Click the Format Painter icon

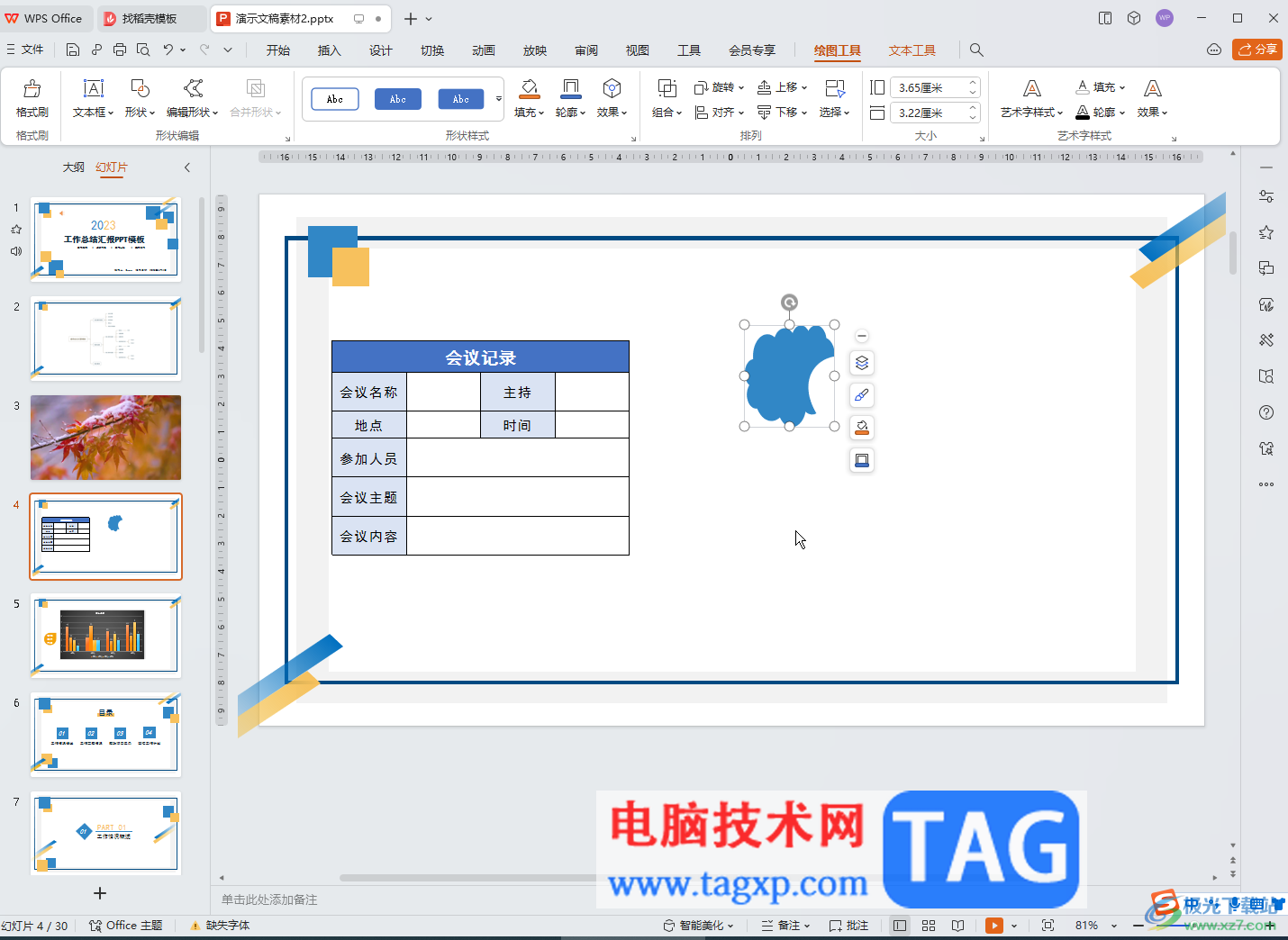pyautogui.click(x=32, y=88)
